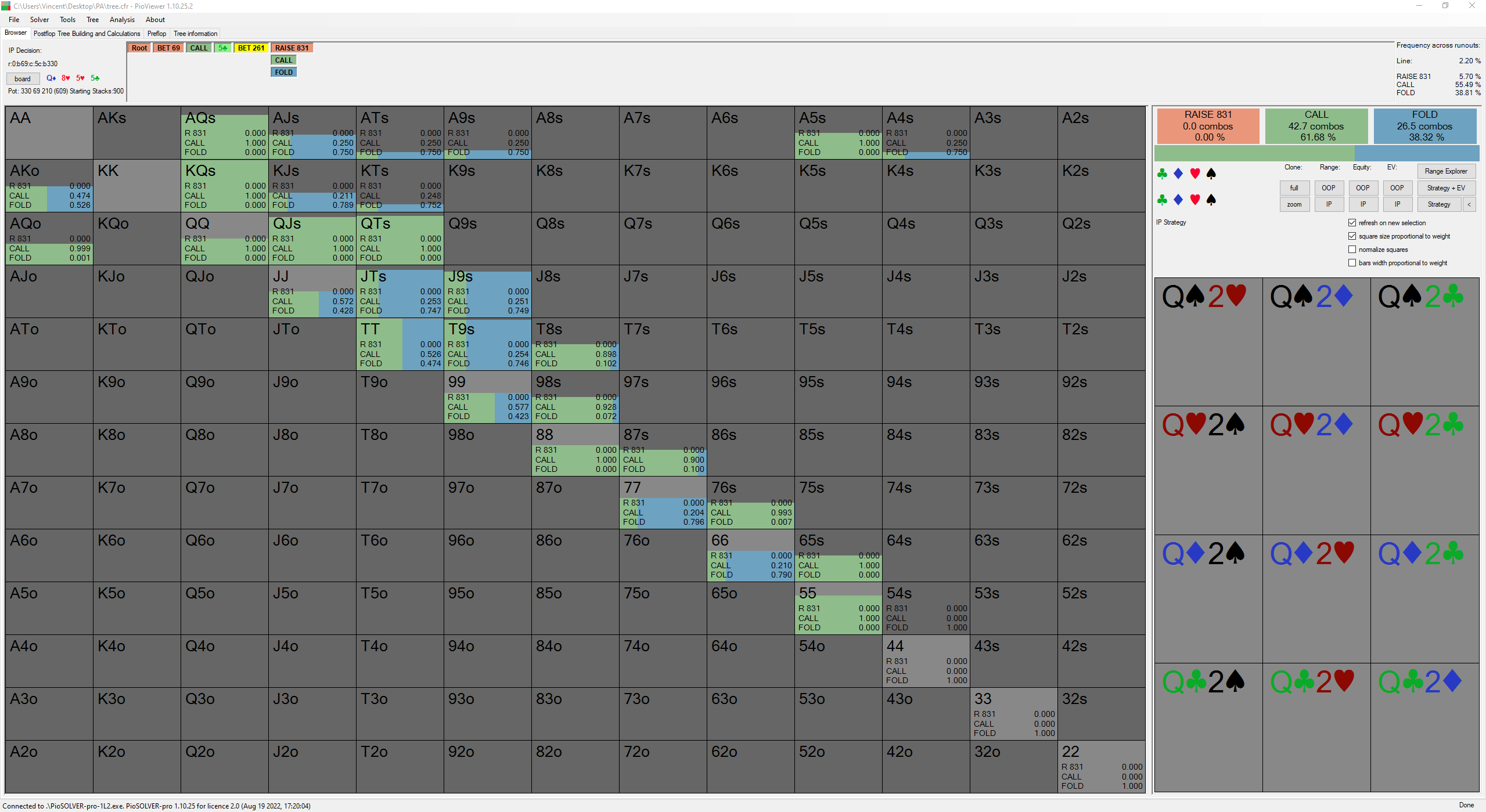Click the green club icon in top suit row
The width and height of the screenshot is (1486, 812).
coord(1162,174)
